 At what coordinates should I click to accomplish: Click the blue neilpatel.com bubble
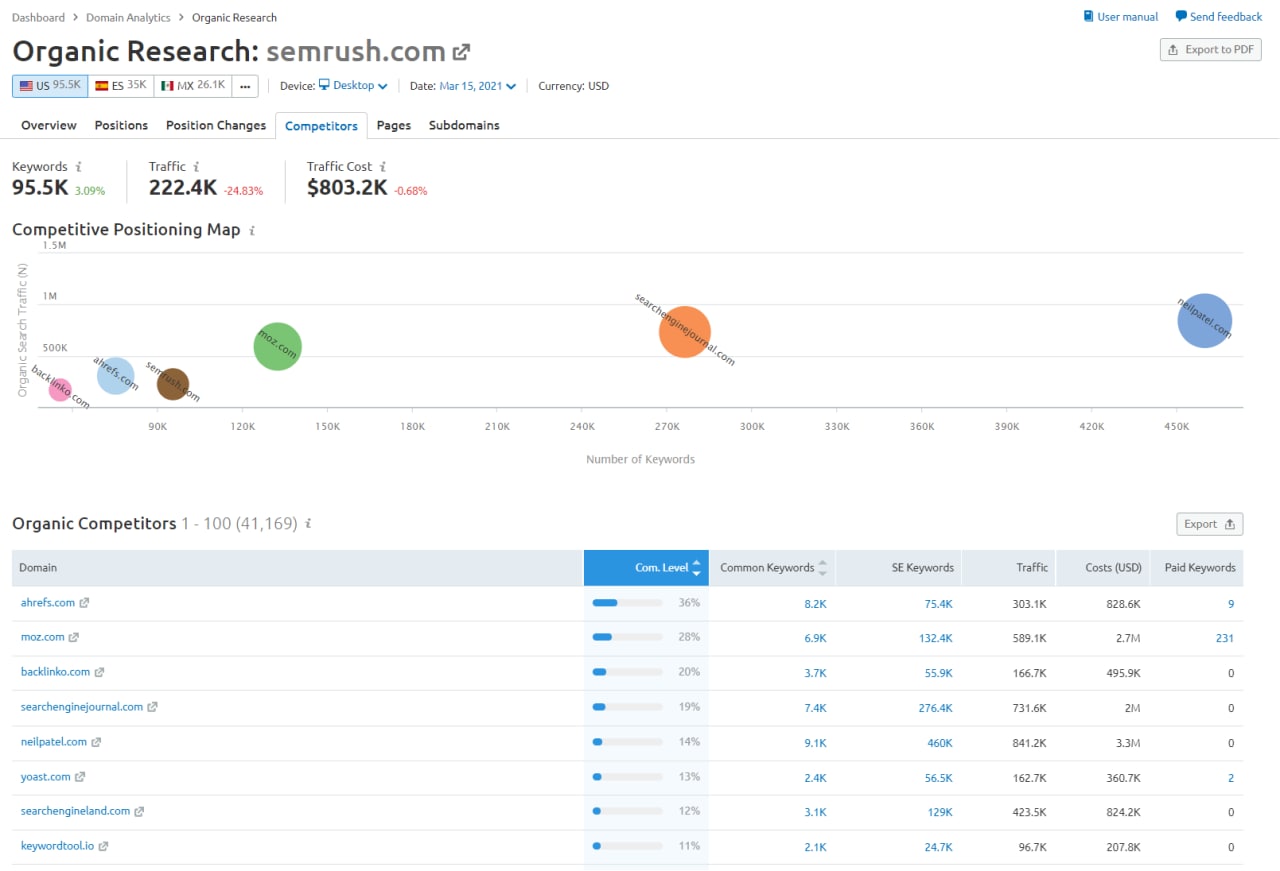(x=1205, y=321)
